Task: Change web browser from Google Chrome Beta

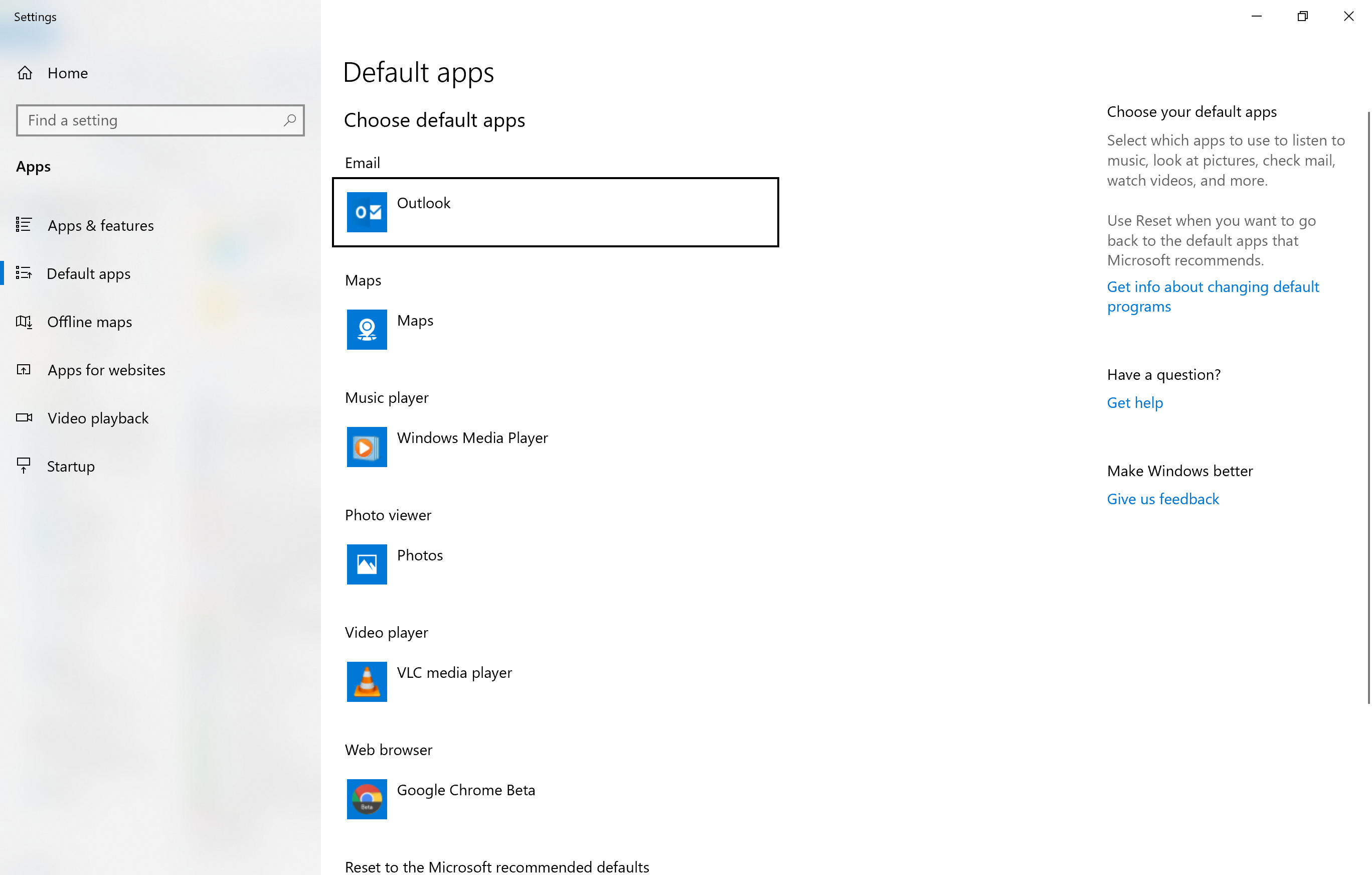Action: [556, 799]
